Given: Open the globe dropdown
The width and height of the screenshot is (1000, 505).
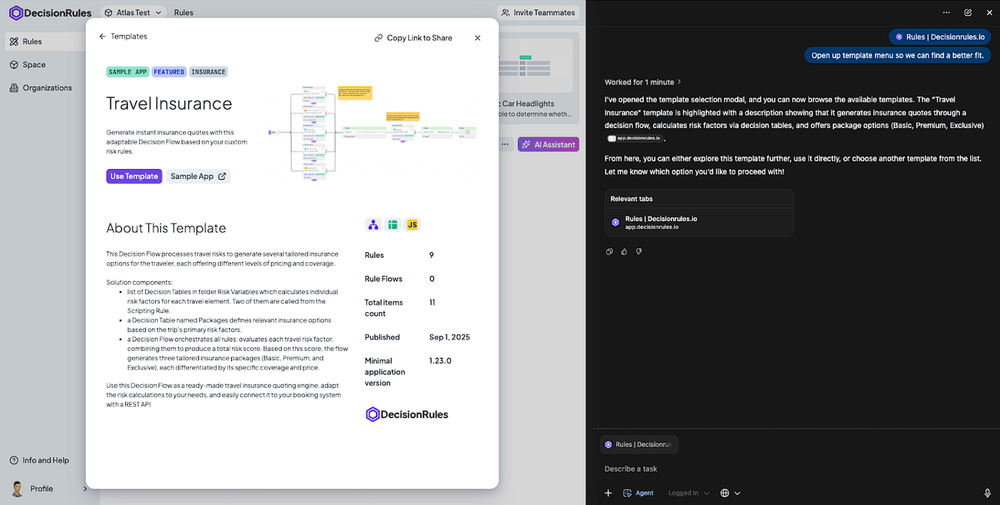Looking at the screenshot, I should [730, 493].
